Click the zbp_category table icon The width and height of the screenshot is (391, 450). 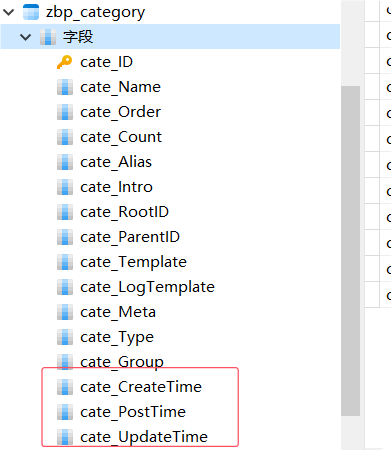pyautogui.click(x=31, y=12)
